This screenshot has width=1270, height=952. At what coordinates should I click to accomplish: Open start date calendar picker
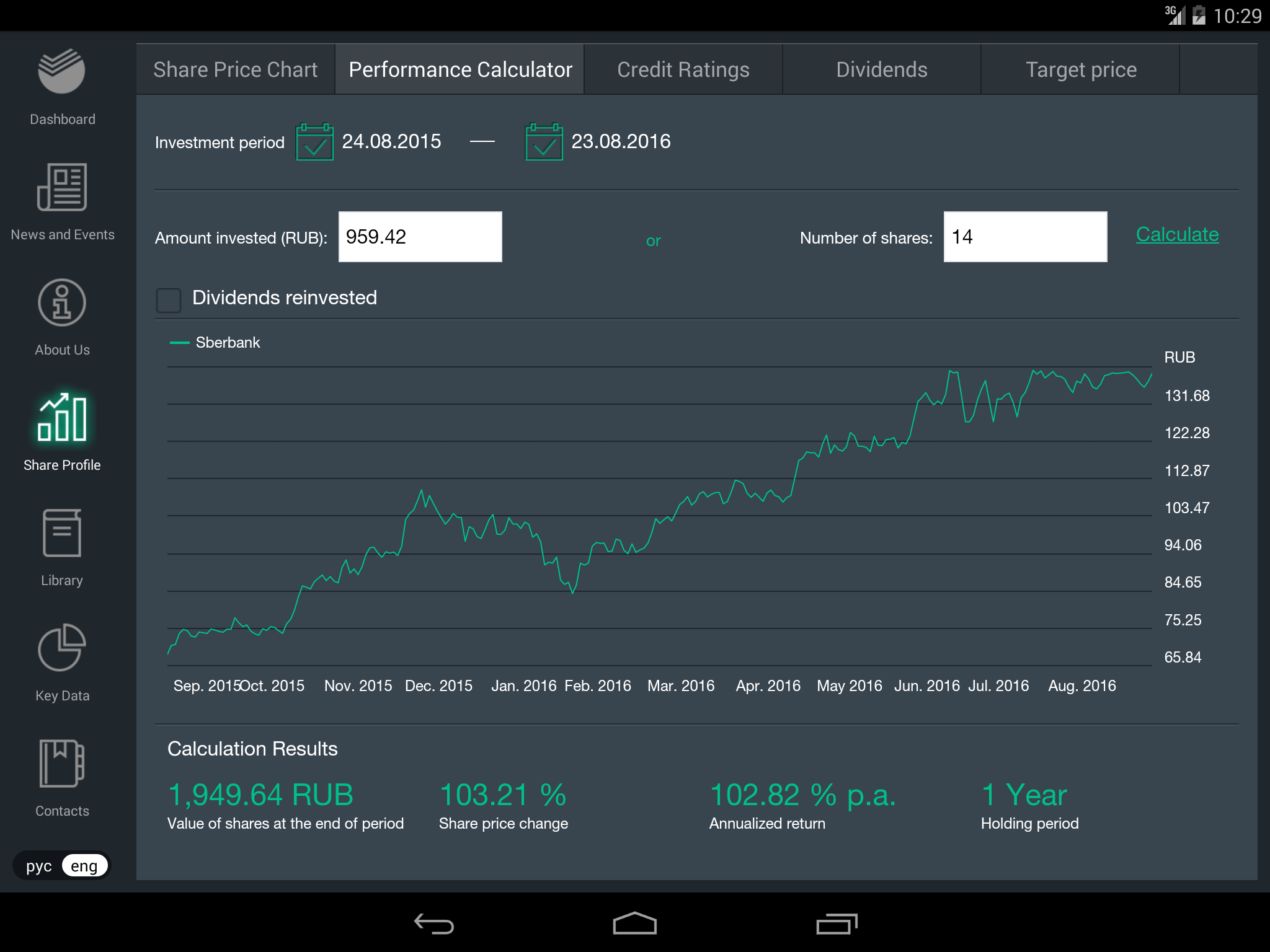[x=314, y=142]
